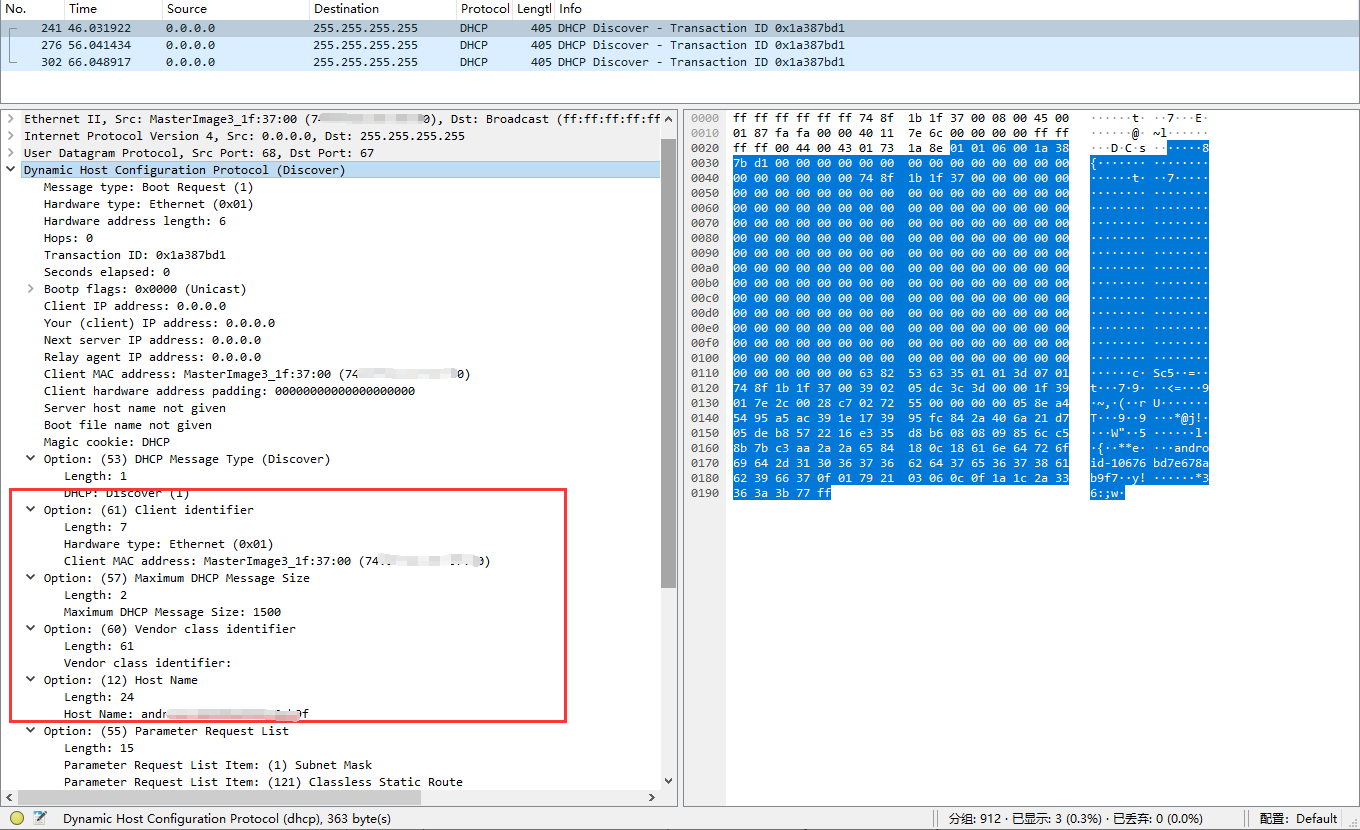The width and height of the screenshot is (1360, 830).
Task: Select the empty Vendor class identifier value row
Action: (x=147, y=663)
